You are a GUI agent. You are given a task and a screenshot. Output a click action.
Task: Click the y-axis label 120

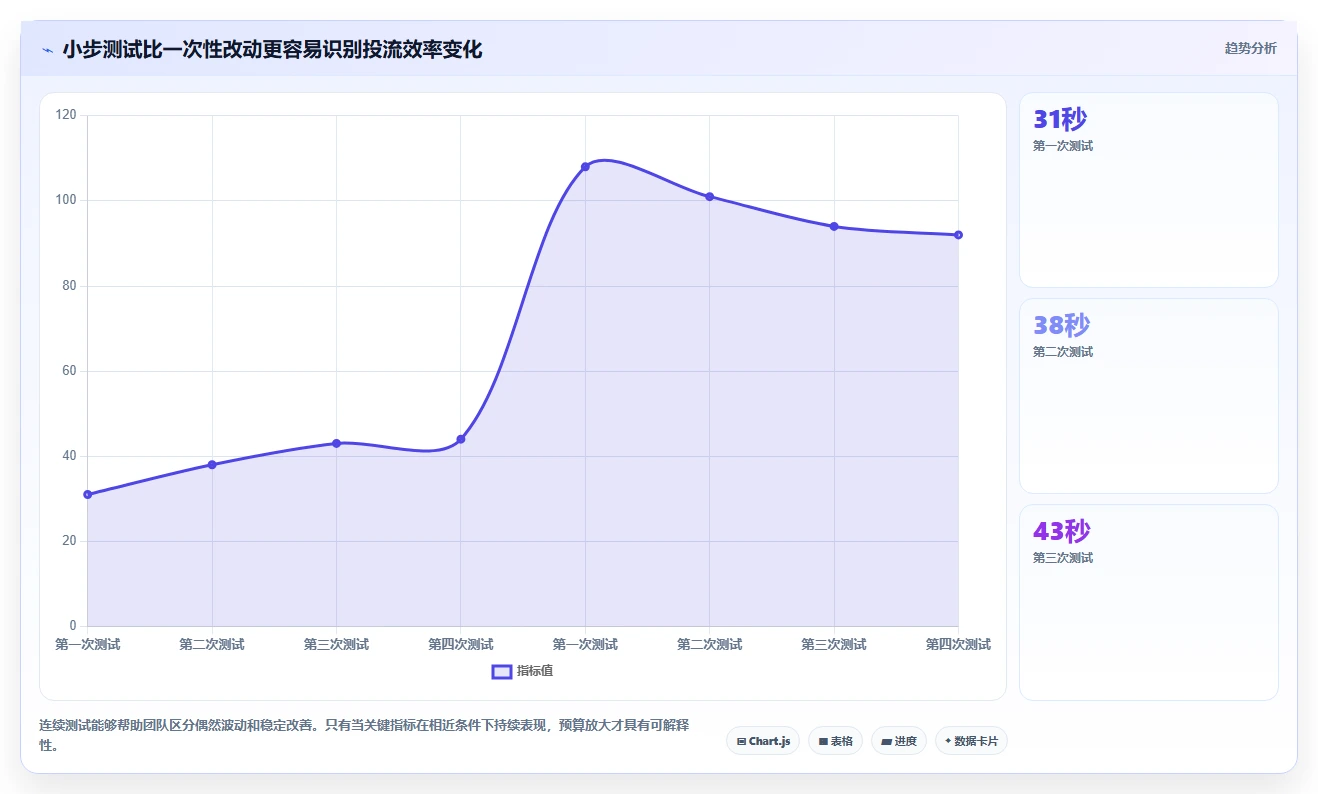(x=66, y=115)
